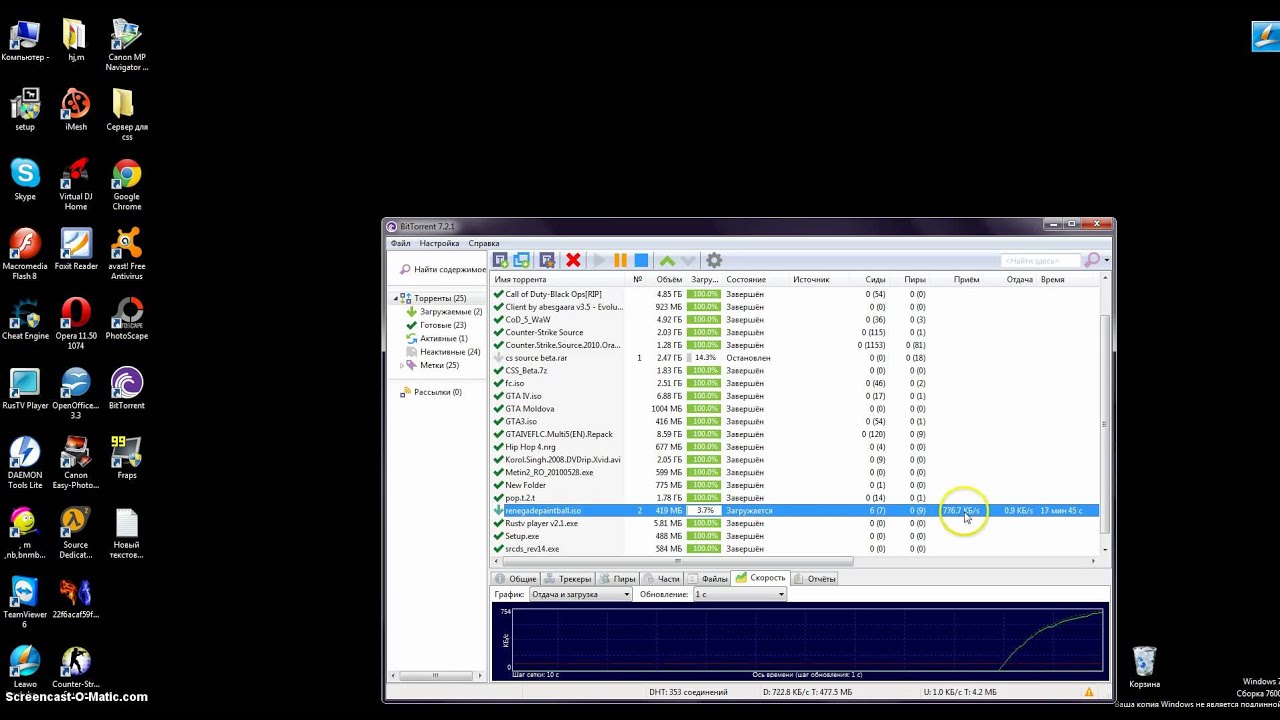Click the Add Torrent from URL icon
The width and height of the screenshot is (1280, 720).
point(521,260)
